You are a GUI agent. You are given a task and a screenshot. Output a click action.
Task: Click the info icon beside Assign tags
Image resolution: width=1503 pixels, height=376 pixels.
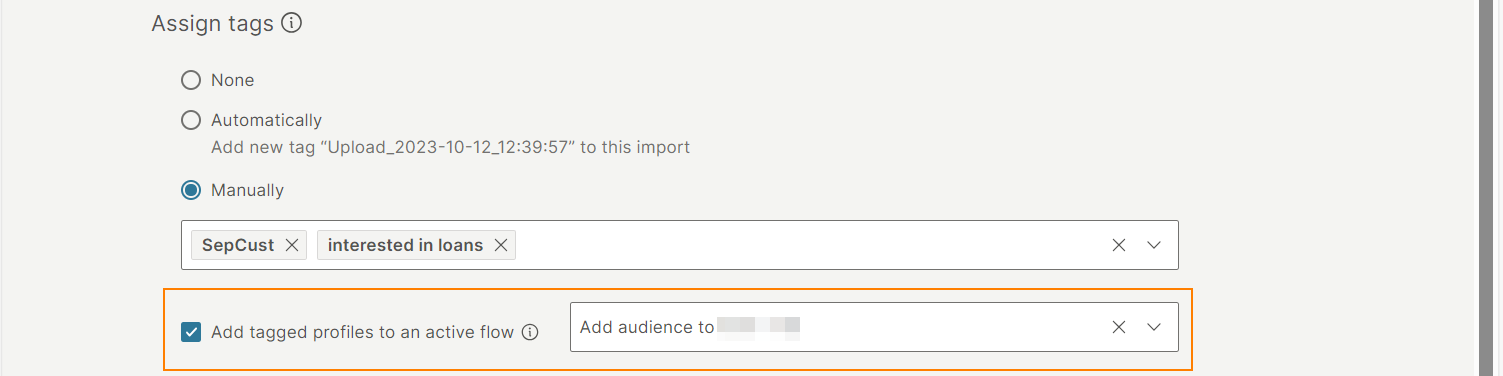pyautogui.click(x=292, y=23)
